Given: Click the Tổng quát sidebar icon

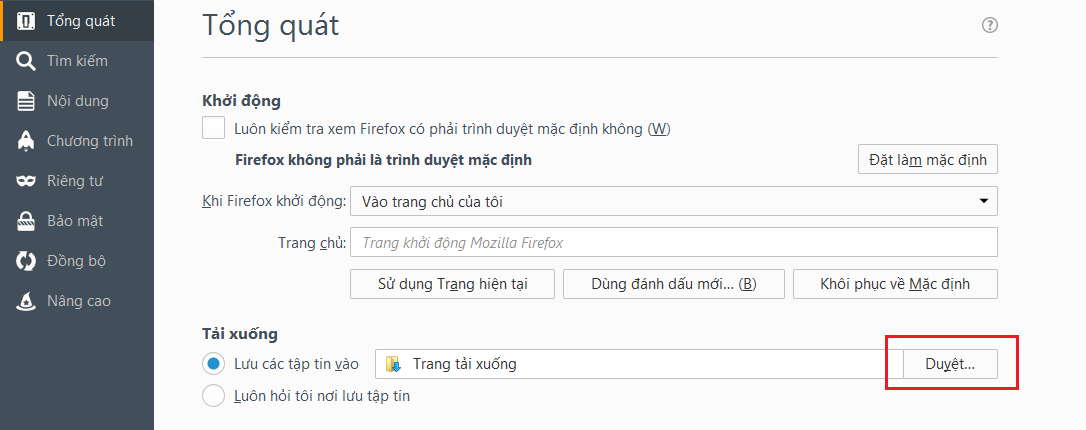Looking at the screenshot, I should coord(27,21).
